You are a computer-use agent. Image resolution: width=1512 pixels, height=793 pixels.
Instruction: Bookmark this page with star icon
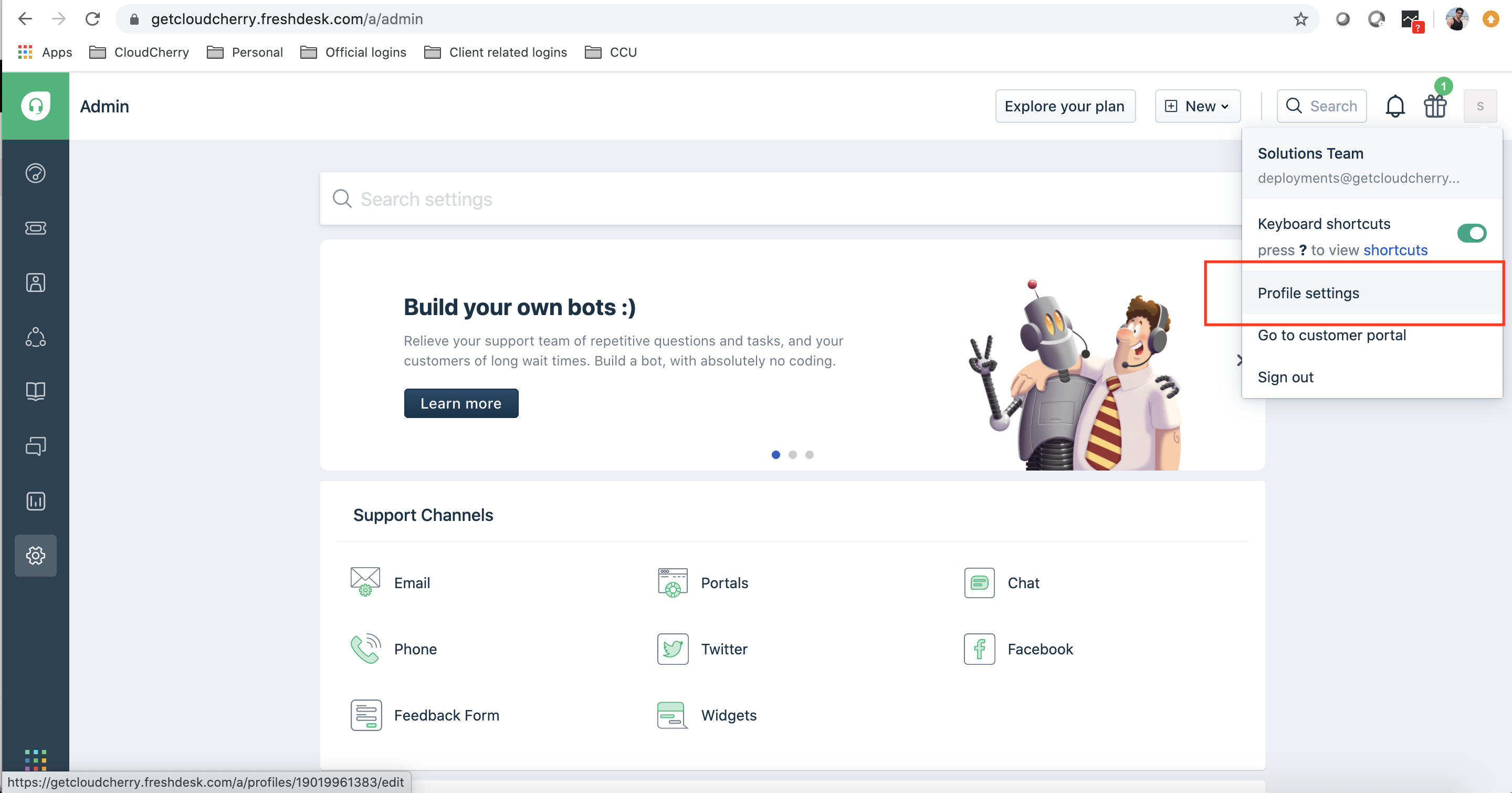point(1301,19)
